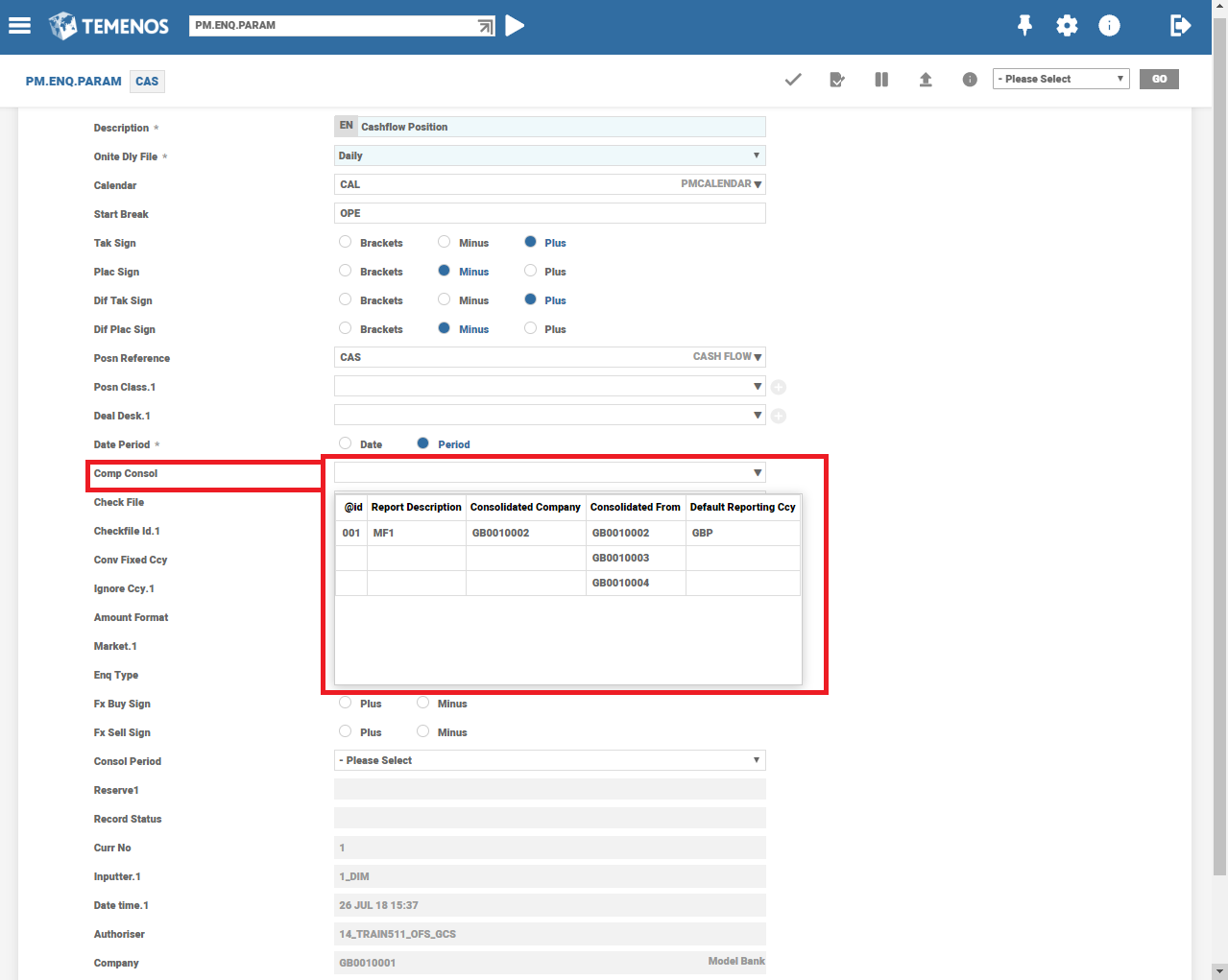Click the logout icon in the header
1228x980 pixels.
[x=1180, y=26]
